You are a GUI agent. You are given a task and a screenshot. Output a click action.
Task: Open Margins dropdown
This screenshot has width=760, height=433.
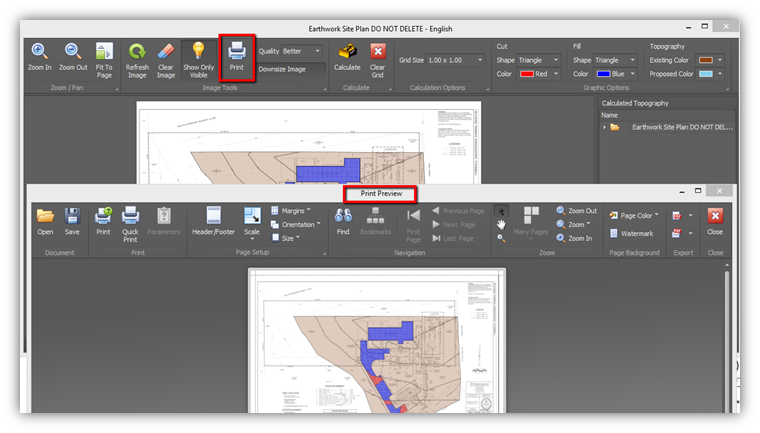click(x=291, y=211)
